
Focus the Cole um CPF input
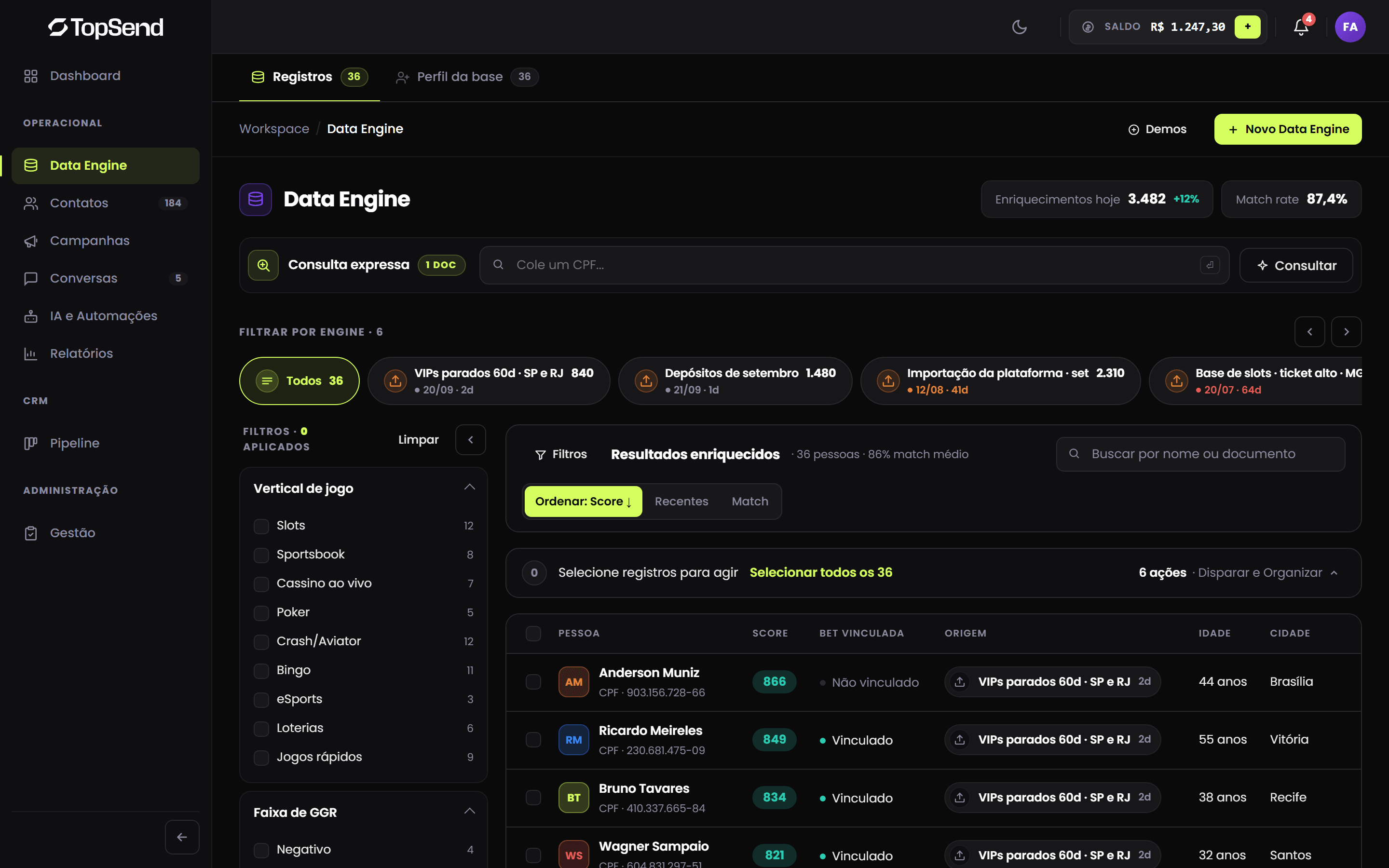pyautogui.click(x=854, y=265)
